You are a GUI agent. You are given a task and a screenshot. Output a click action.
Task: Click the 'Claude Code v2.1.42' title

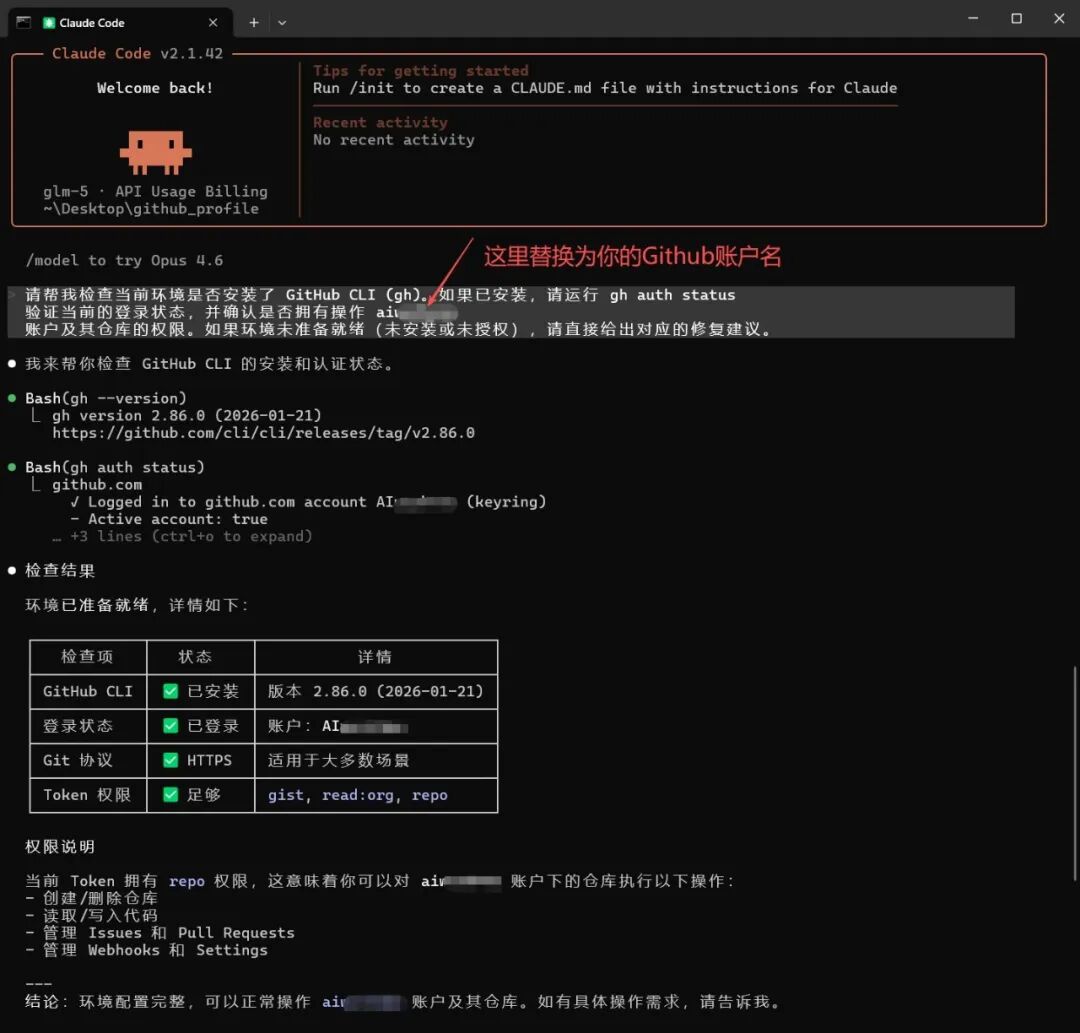(137, 53)
